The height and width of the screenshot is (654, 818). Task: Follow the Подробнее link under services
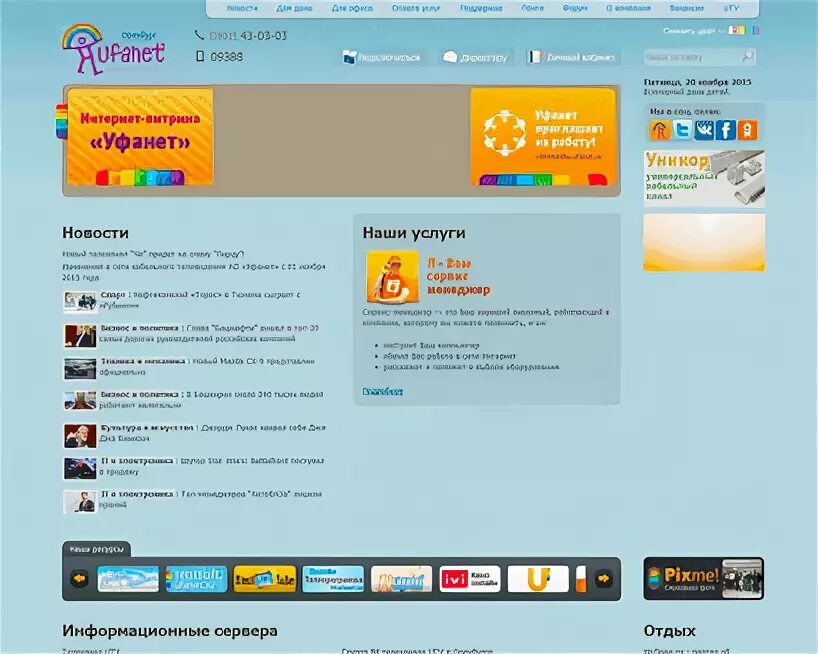382,391
